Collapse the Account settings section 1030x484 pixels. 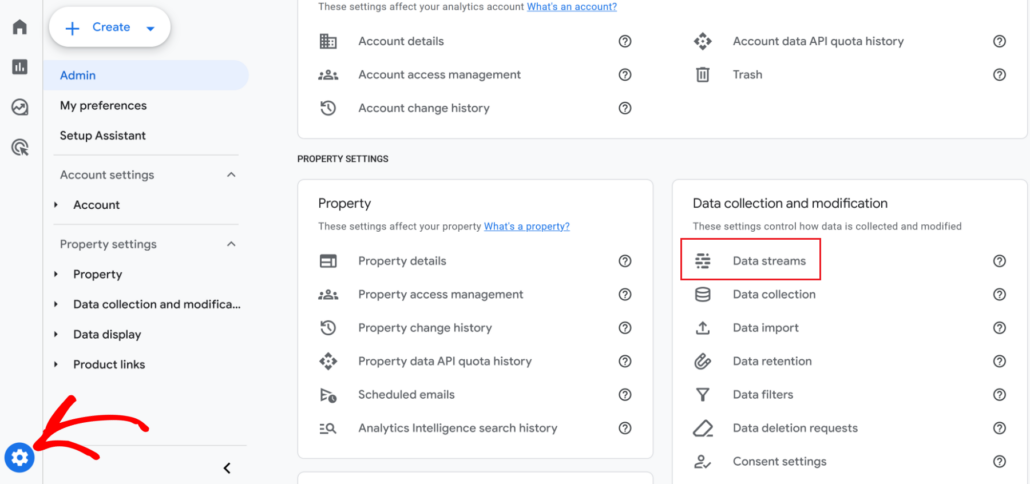pyautogui.click(x=231, y=175)
